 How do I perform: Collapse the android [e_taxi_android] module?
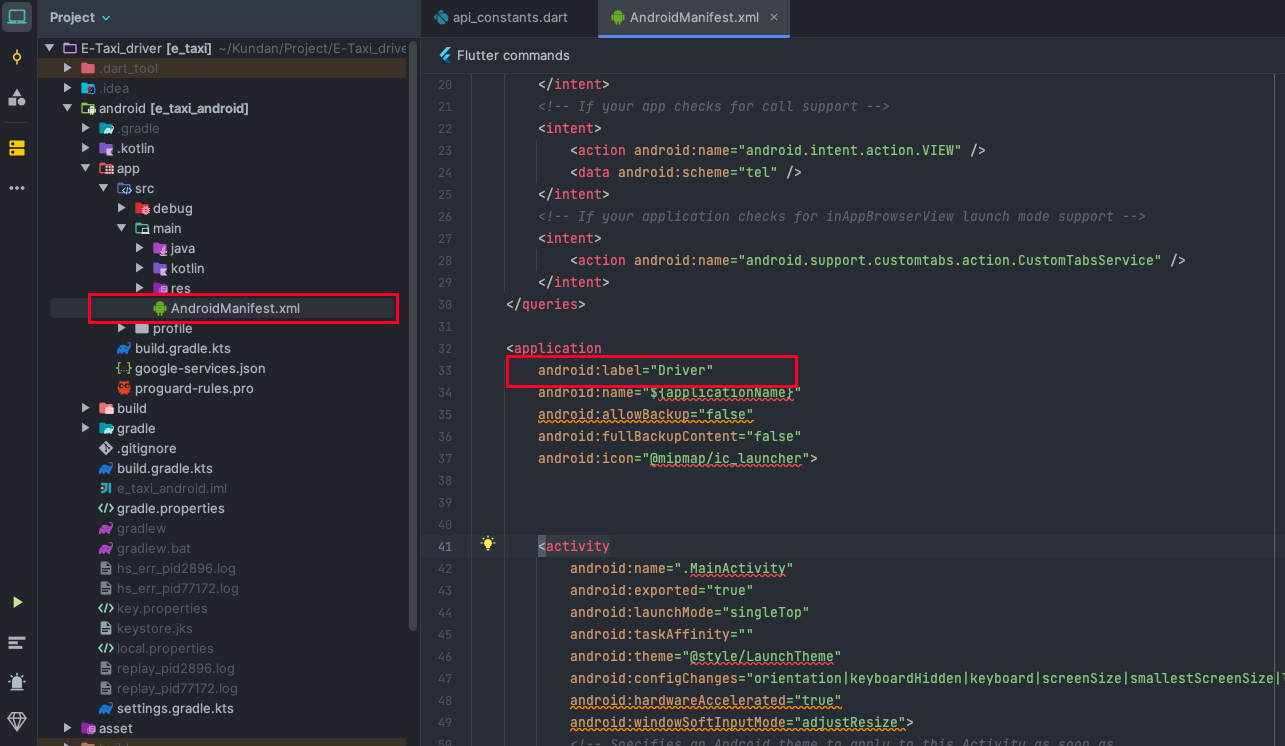(x=67, y=108)
